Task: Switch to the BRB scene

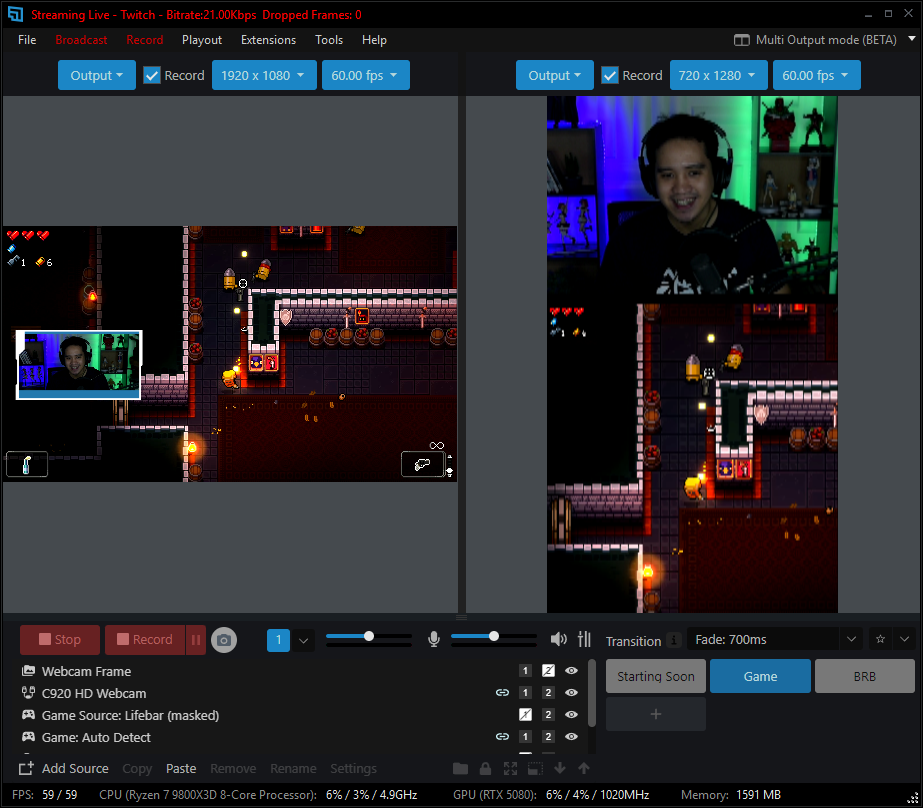Action: pos(865,676)
